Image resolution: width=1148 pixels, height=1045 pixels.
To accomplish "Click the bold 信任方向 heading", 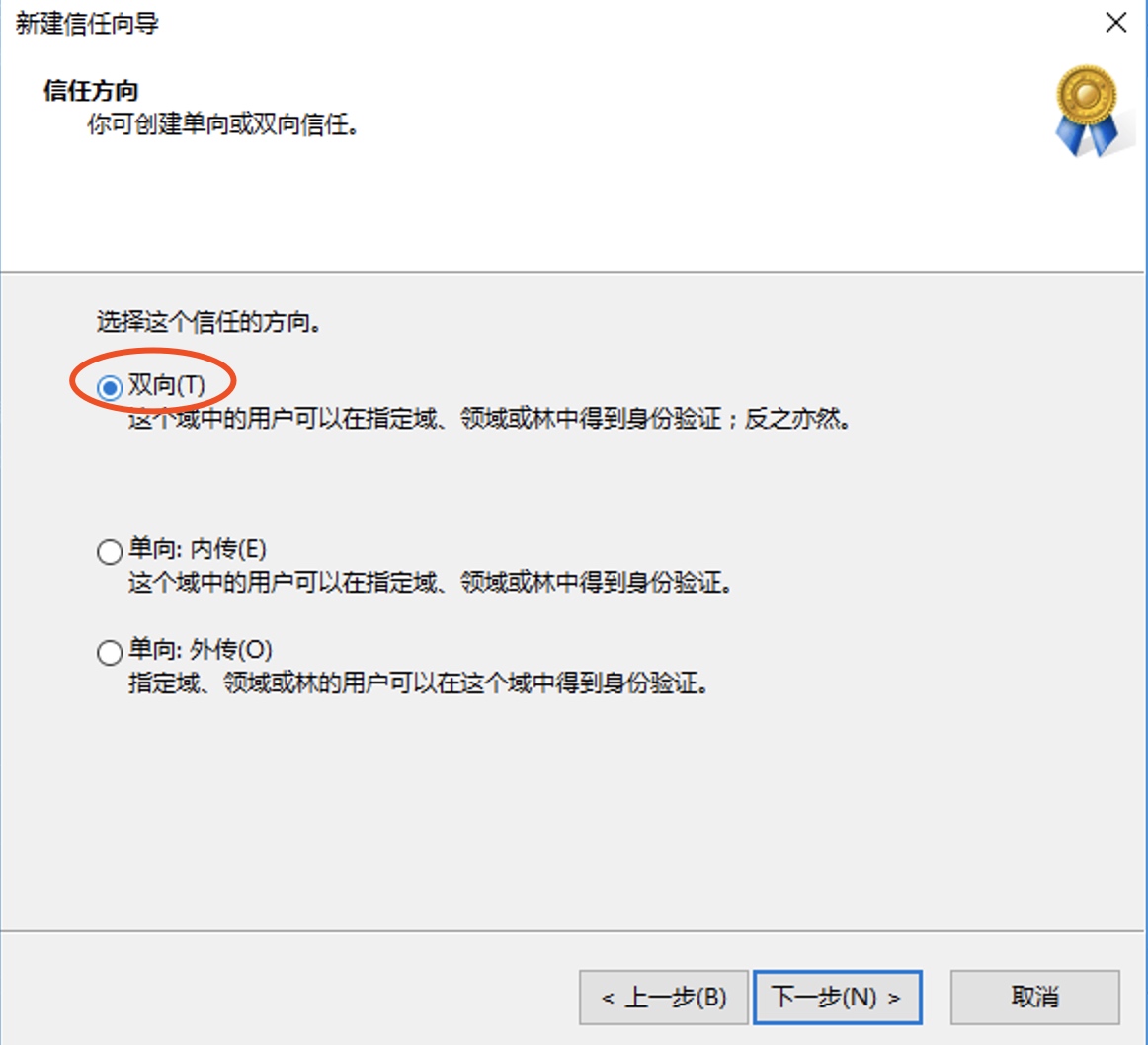I will tap(91, 91).
